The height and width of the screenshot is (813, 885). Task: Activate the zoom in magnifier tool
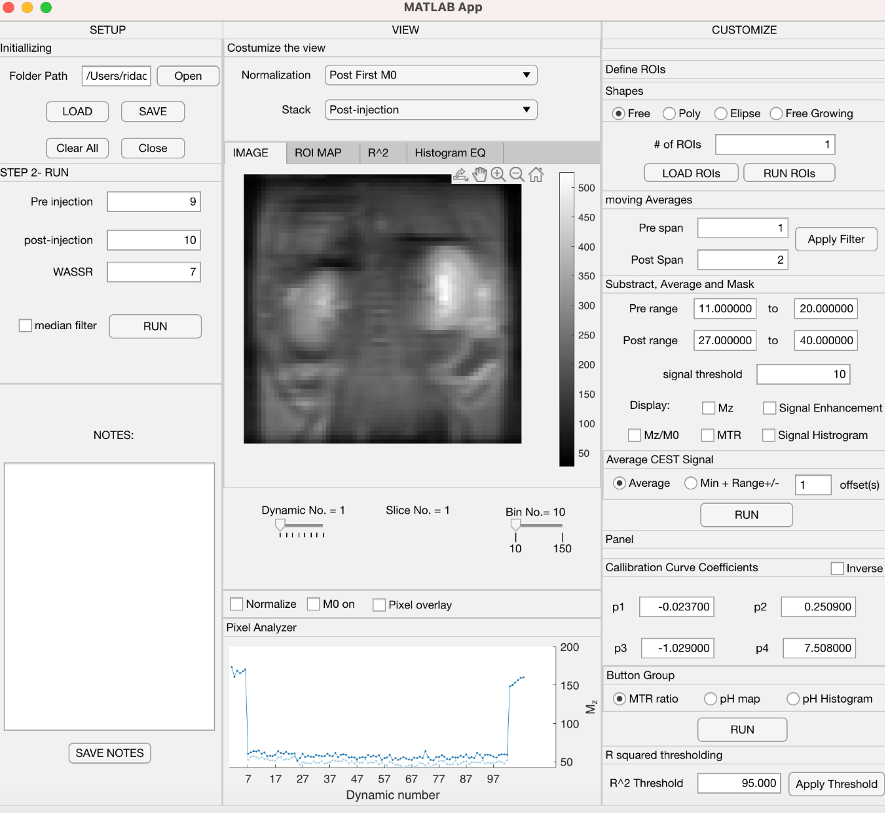498,174
